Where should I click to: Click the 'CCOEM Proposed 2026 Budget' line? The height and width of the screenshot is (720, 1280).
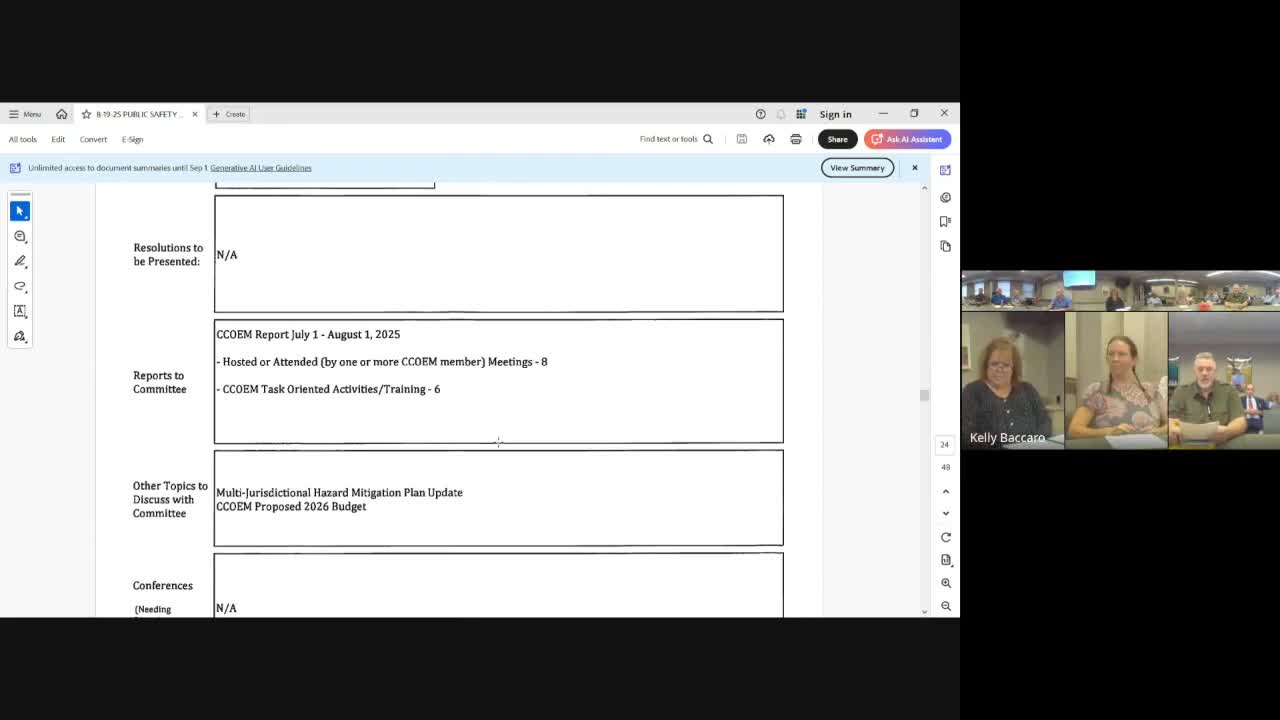(291, 507)
